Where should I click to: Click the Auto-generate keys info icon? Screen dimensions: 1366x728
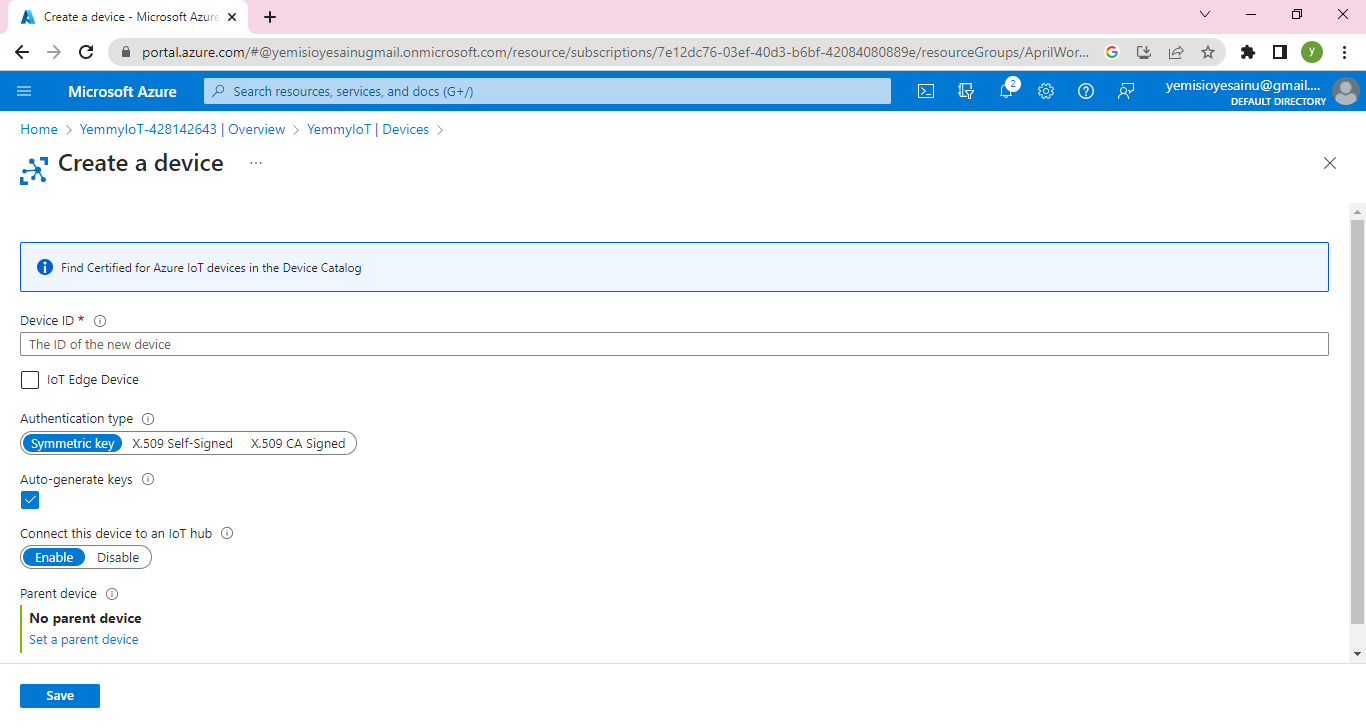148,480
